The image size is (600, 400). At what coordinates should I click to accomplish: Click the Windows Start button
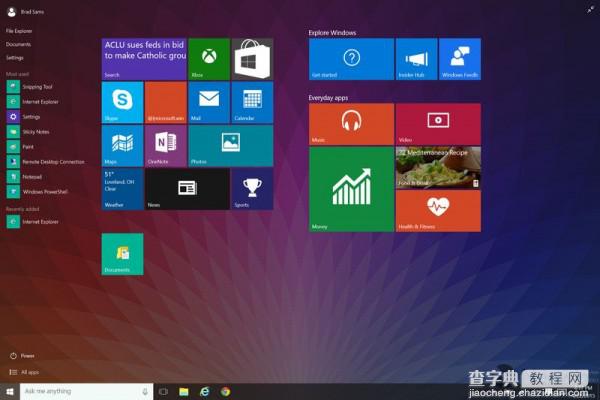coord(10,392)
